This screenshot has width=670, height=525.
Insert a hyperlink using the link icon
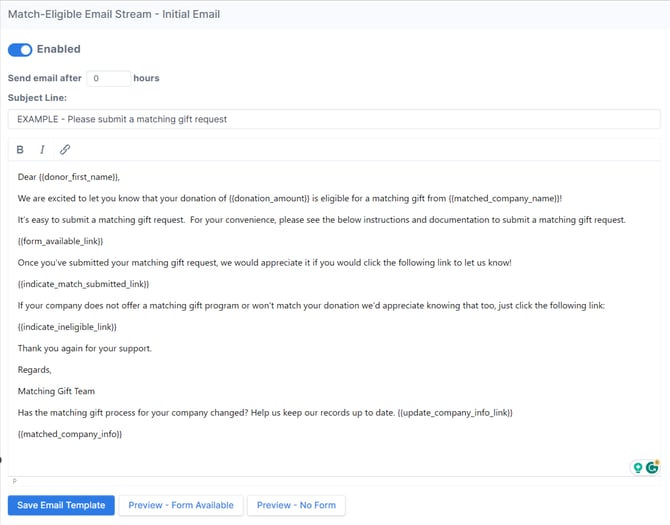pos(65,150)
